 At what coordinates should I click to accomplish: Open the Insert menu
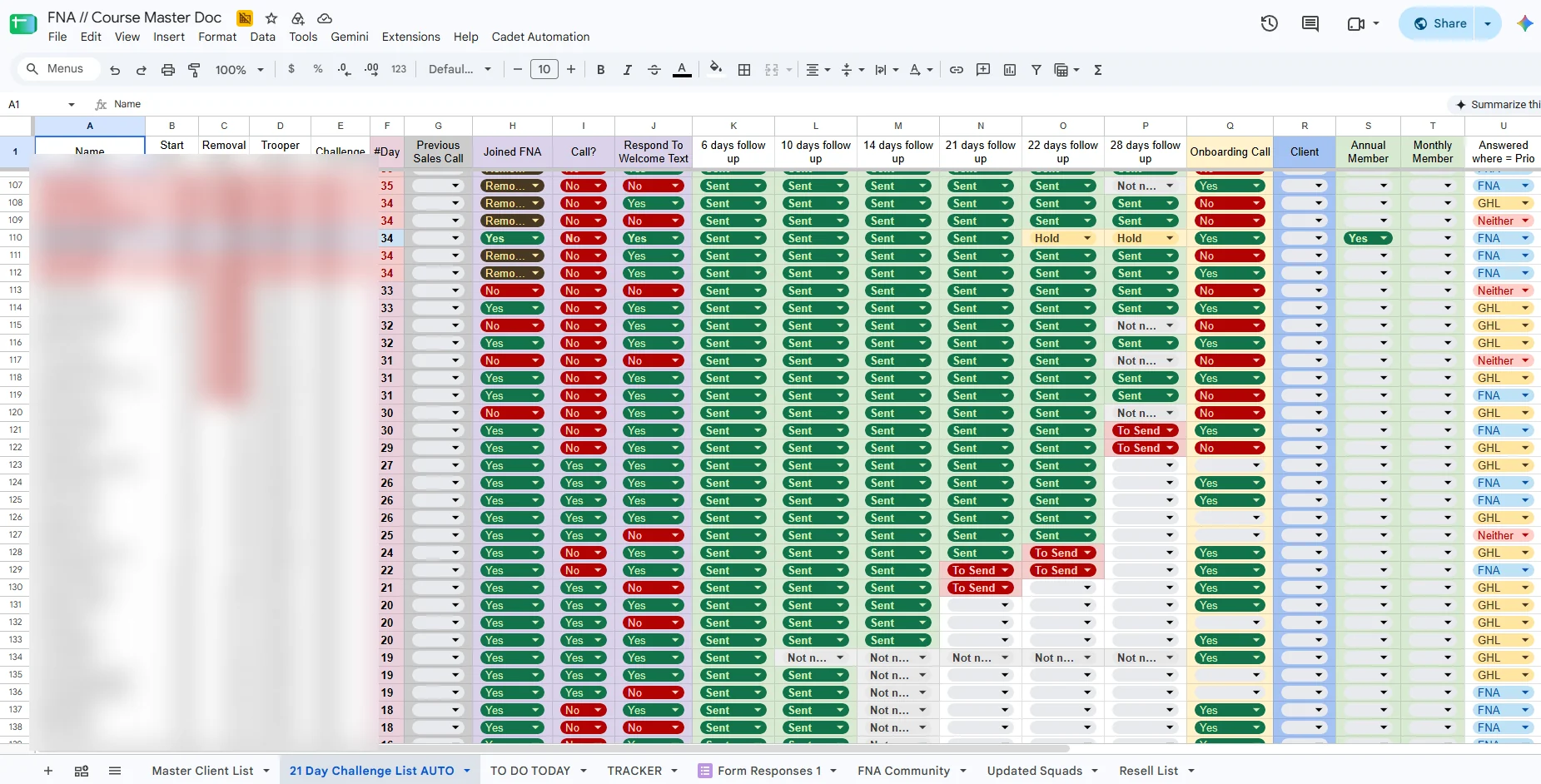[169, 37]
